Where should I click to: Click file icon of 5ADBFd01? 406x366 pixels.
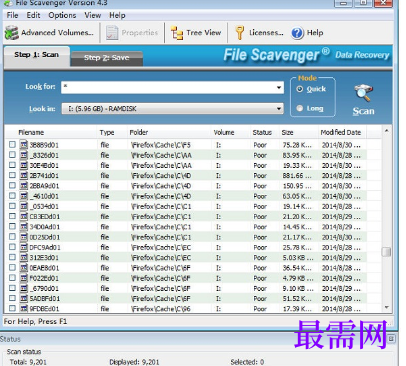pos(24,299)
